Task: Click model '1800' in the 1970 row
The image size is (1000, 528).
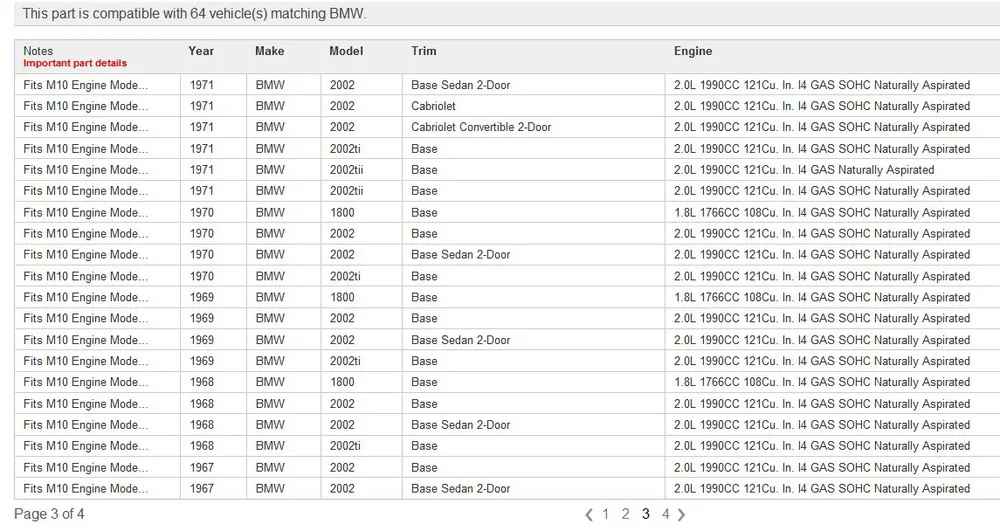Action: (x=342, y=212)
